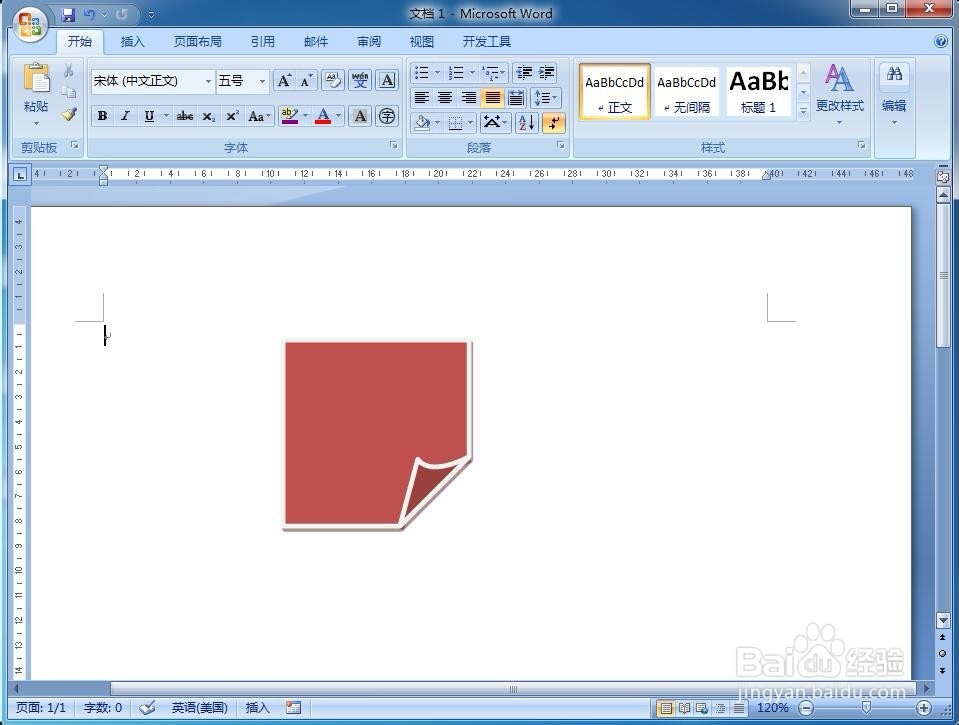Toggle underline formatting
Image resolution: width=959 pixels, height=725 pixels.
pyautogui.click(x=149, y=116)
